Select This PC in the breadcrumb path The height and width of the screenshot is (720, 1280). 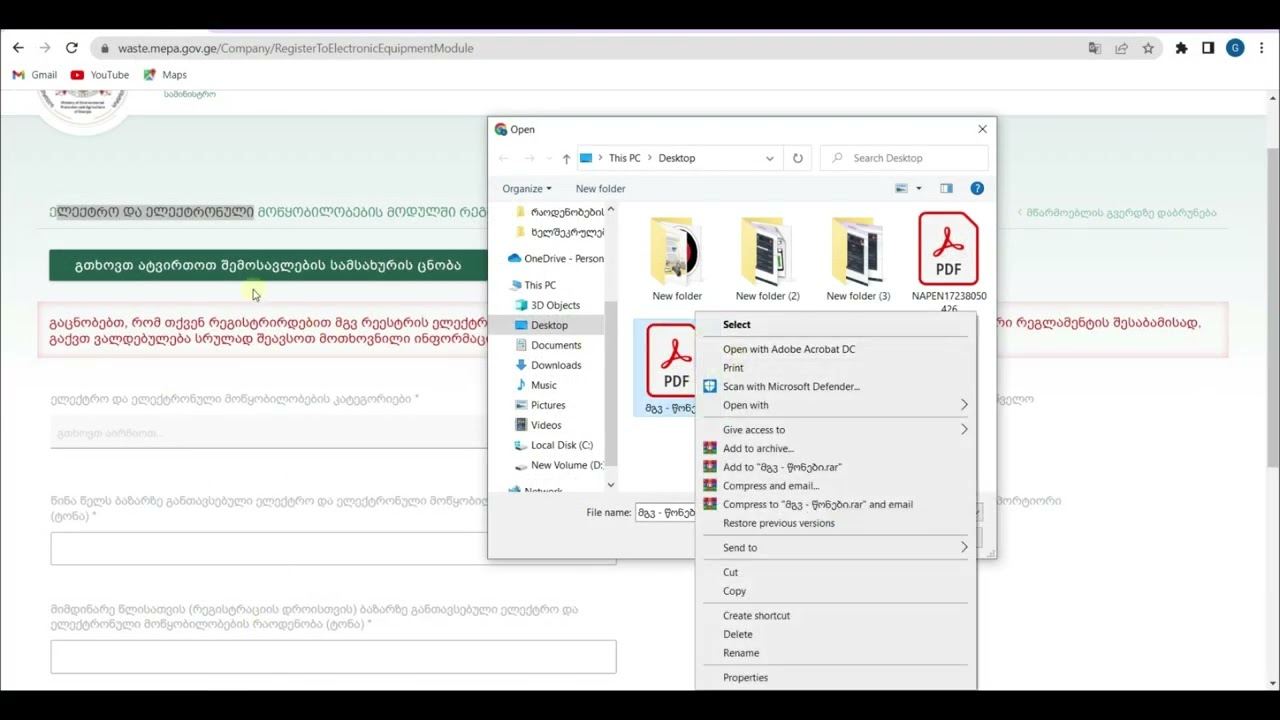coord(624,158)
